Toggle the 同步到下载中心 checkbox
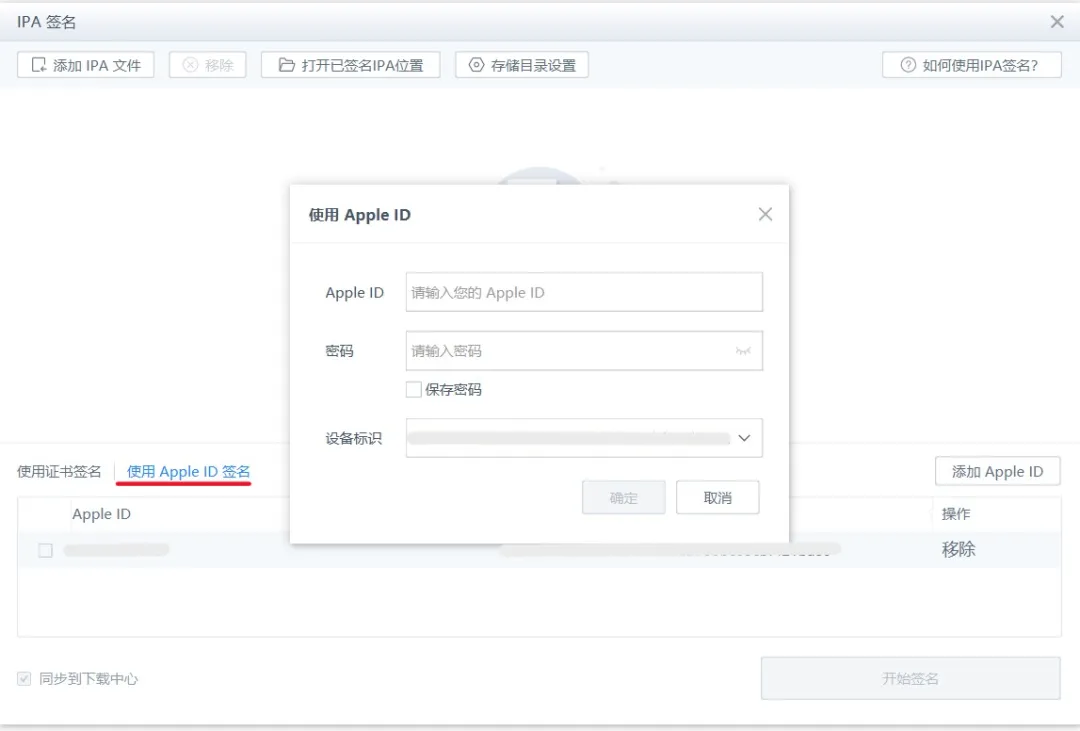1080x731 pixels. (24, 679)
